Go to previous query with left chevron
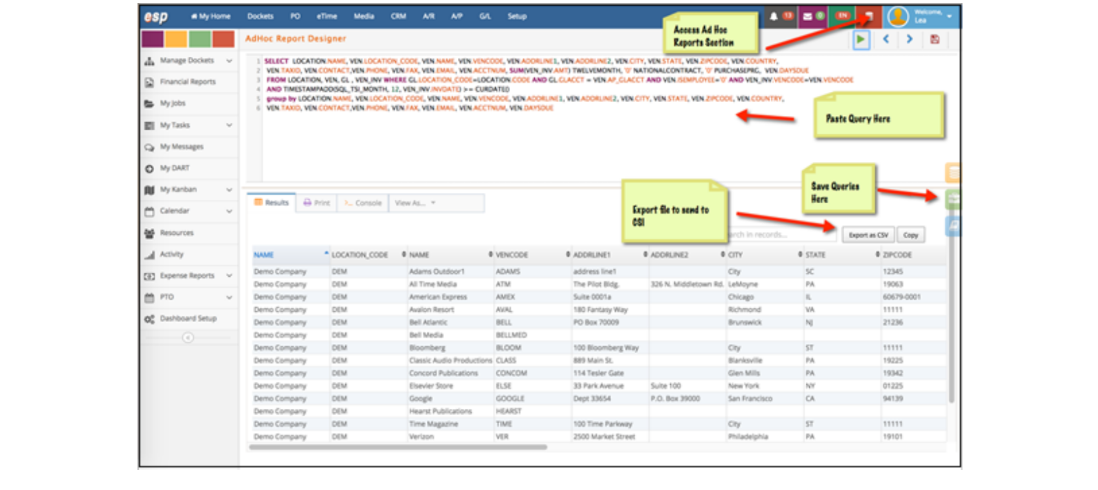The image size is (1098, 490). [x=886, y=39]
